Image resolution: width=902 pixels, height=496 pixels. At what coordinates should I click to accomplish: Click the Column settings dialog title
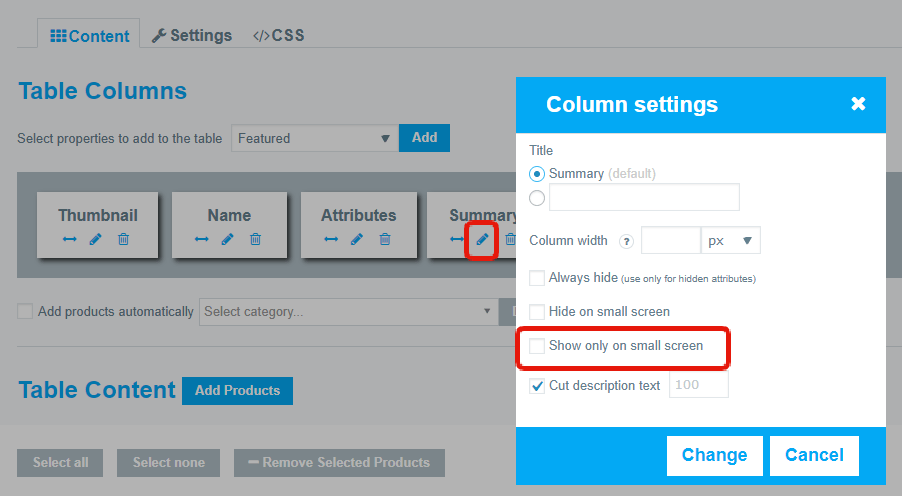point(632,104)
